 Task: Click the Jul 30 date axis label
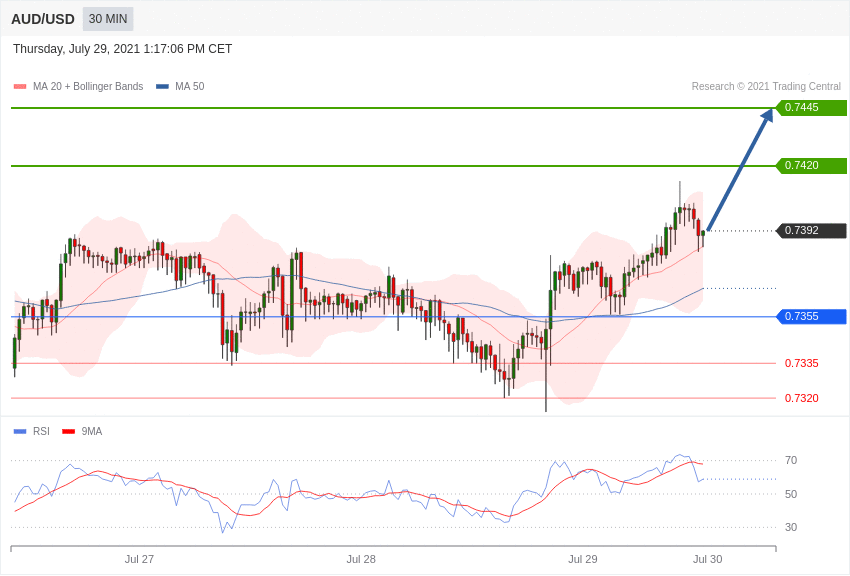(x=707, y=559)
